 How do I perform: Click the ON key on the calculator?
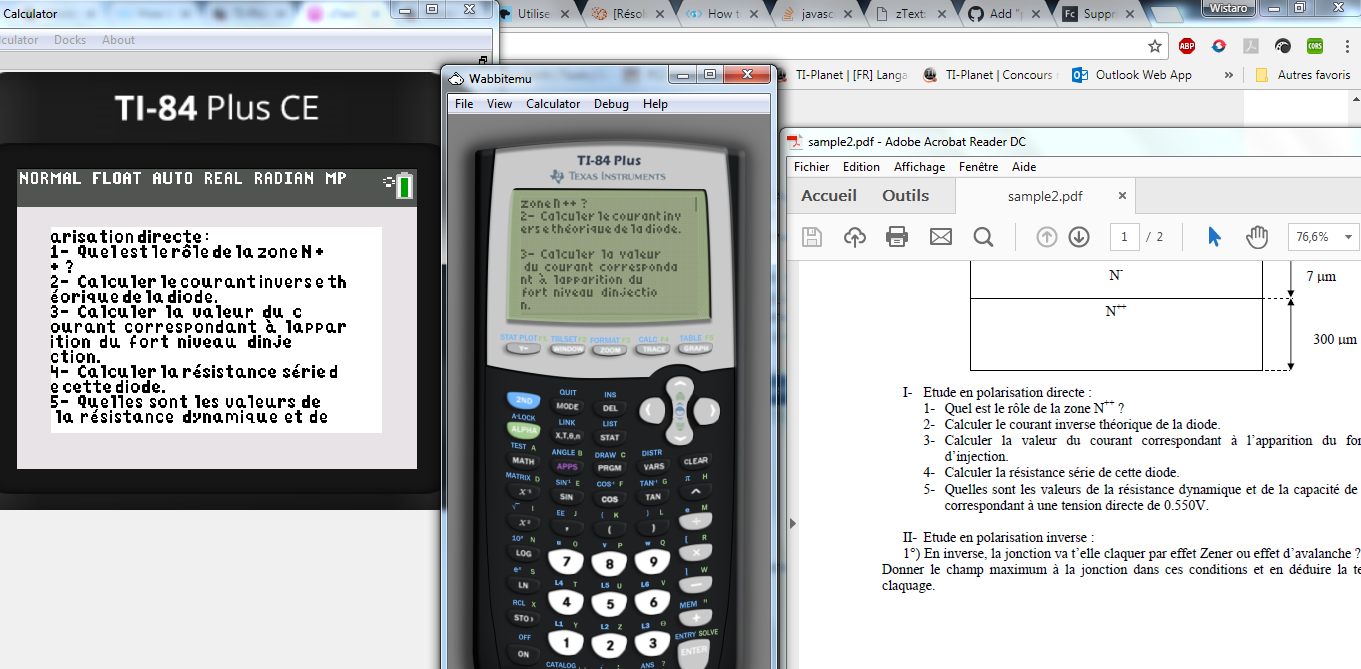tap(523, 654)
